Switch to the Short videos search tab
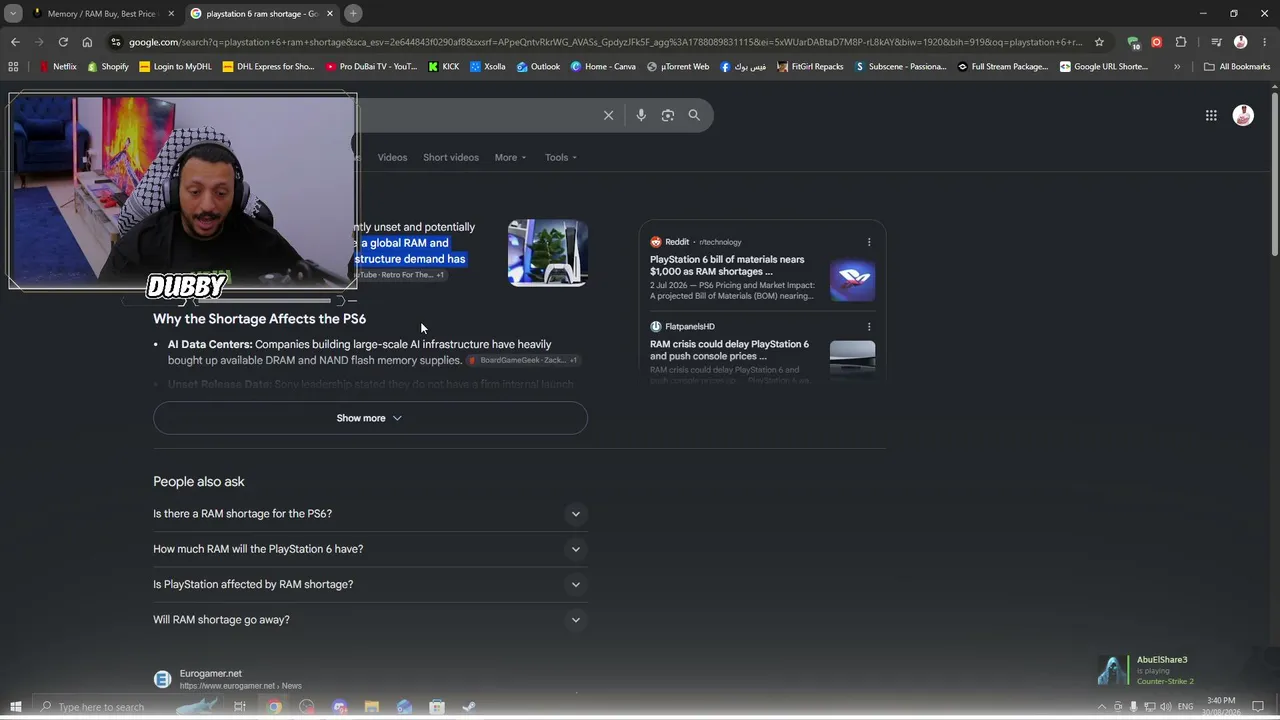The height and width of the screenshot is (720, 1280). click(x=451, y=157)
